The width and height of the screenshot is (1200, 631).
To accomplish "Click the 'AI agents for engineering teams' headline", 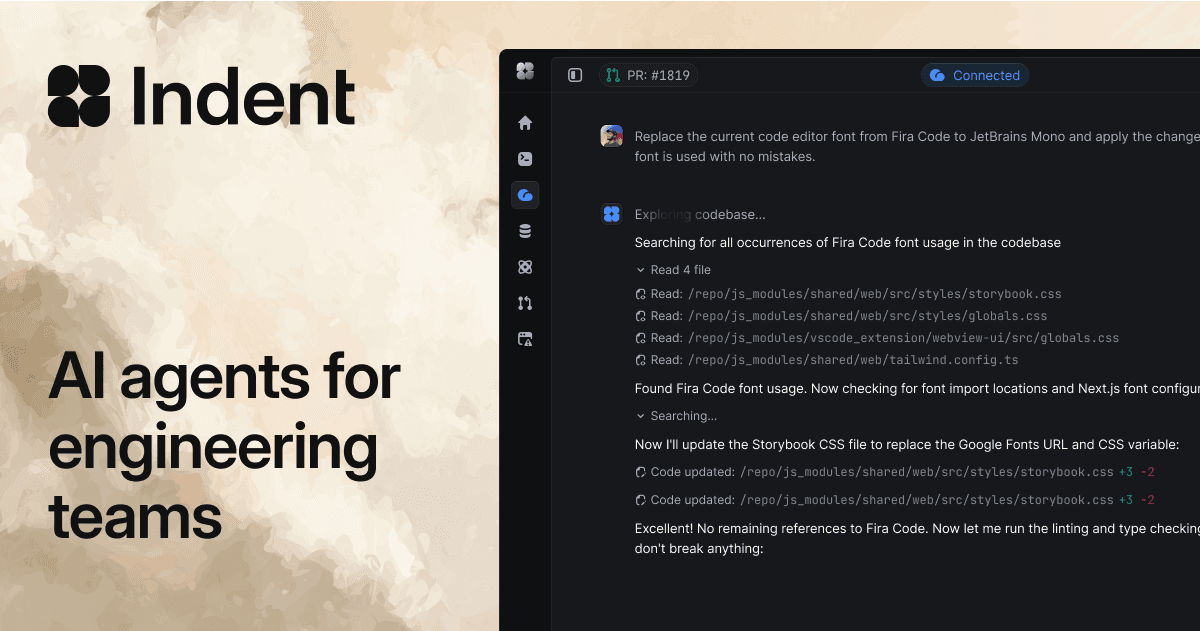I will pos(225,448).
